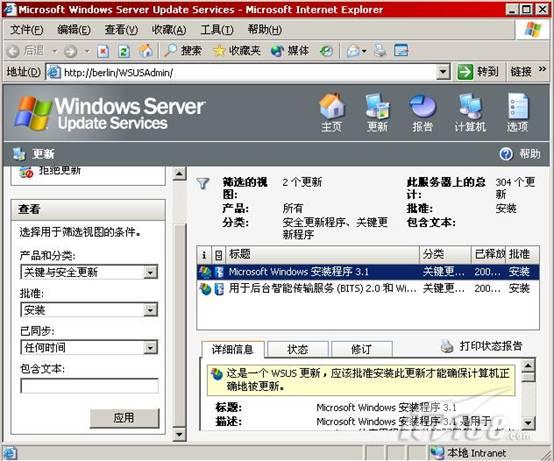Expand the 批准 dropdown showing 安装

pos(151,310)
